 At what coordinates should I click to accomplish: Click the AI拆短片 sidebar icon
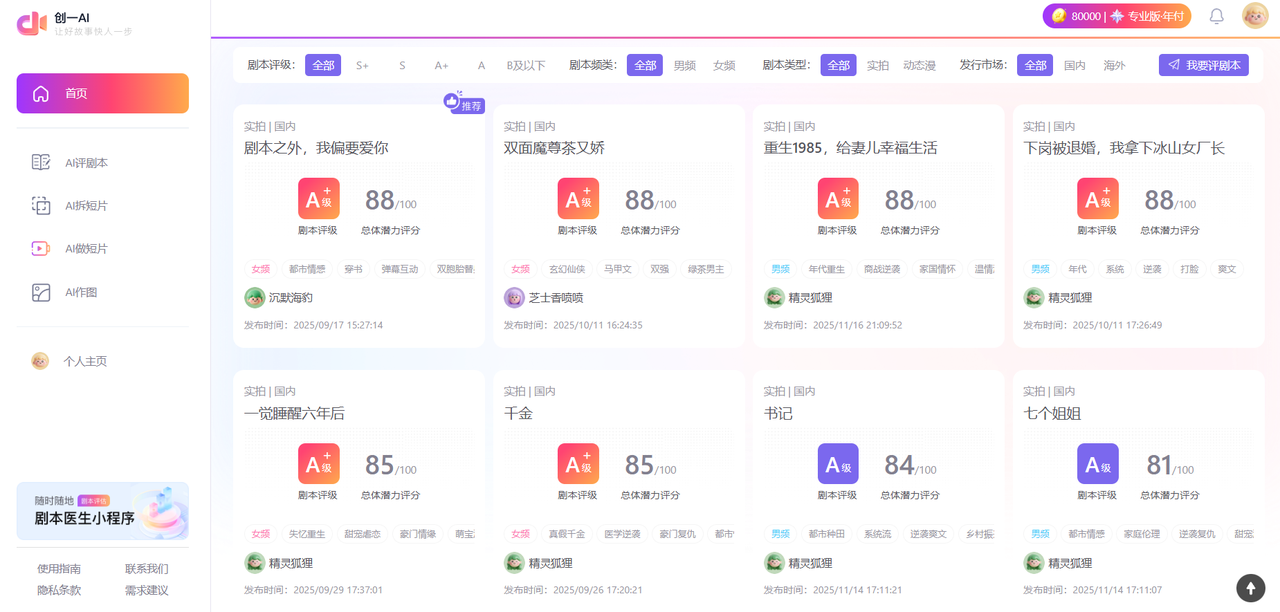(41, 205)
